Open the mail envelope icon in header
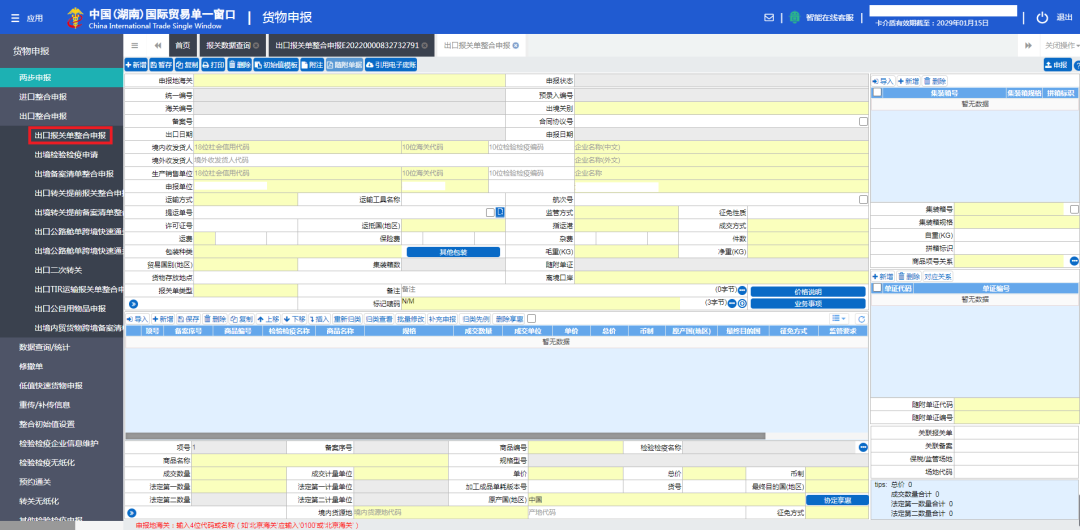1080x530 pixels. (x=769, y=17)
